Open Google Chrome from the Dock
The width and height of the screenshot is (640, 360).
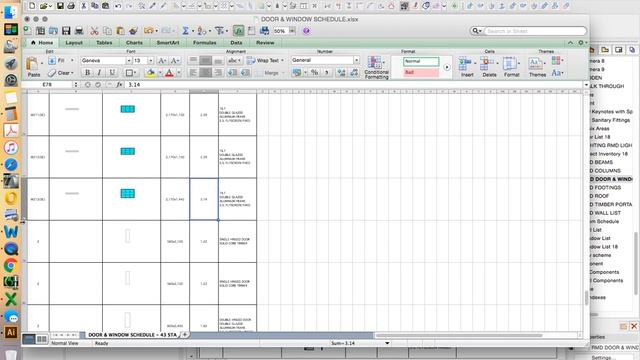[x=11, y=265]
